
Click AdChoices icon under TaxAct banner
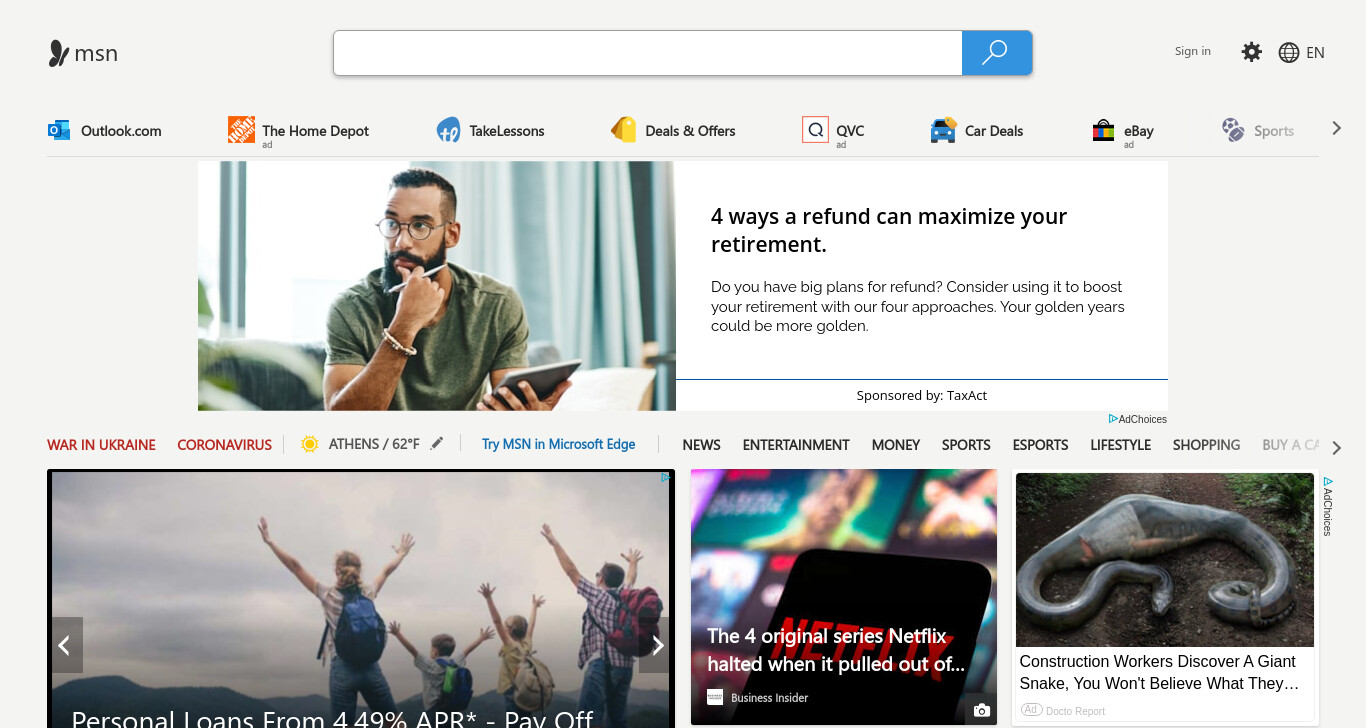pos(1113,419)
